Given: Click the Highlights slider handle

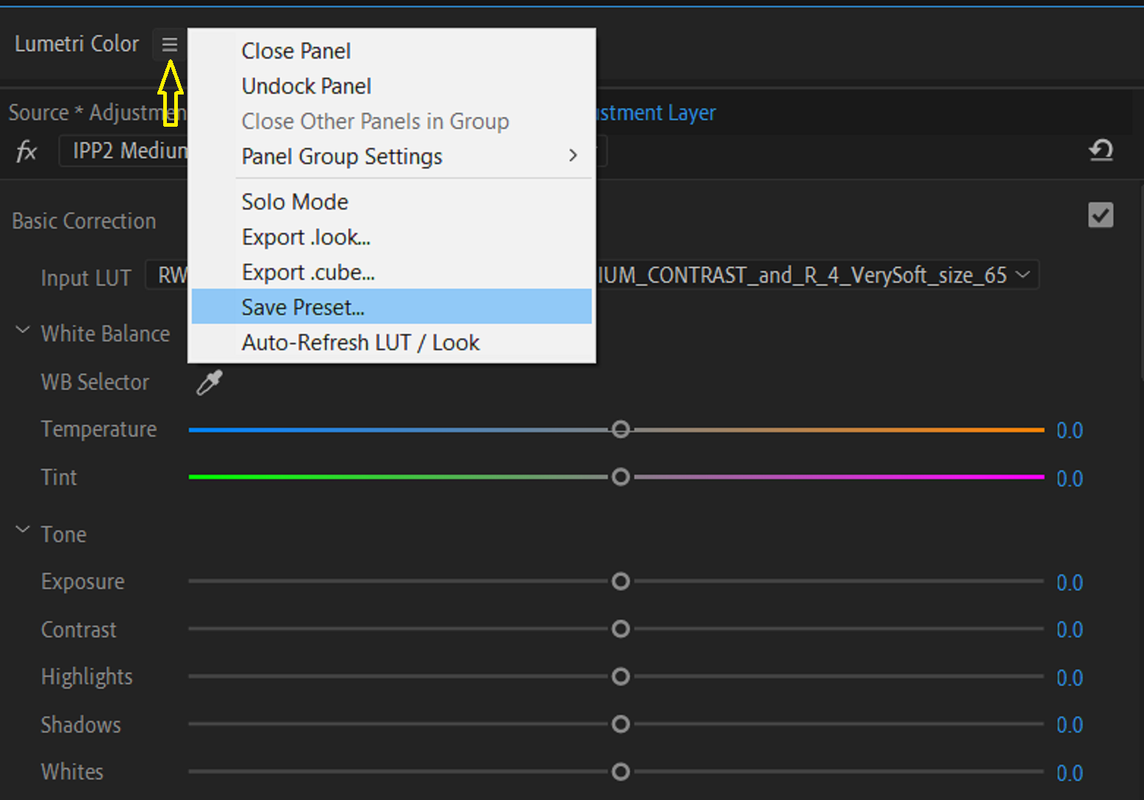Looking at the screenshot, I should click(621, 677).
